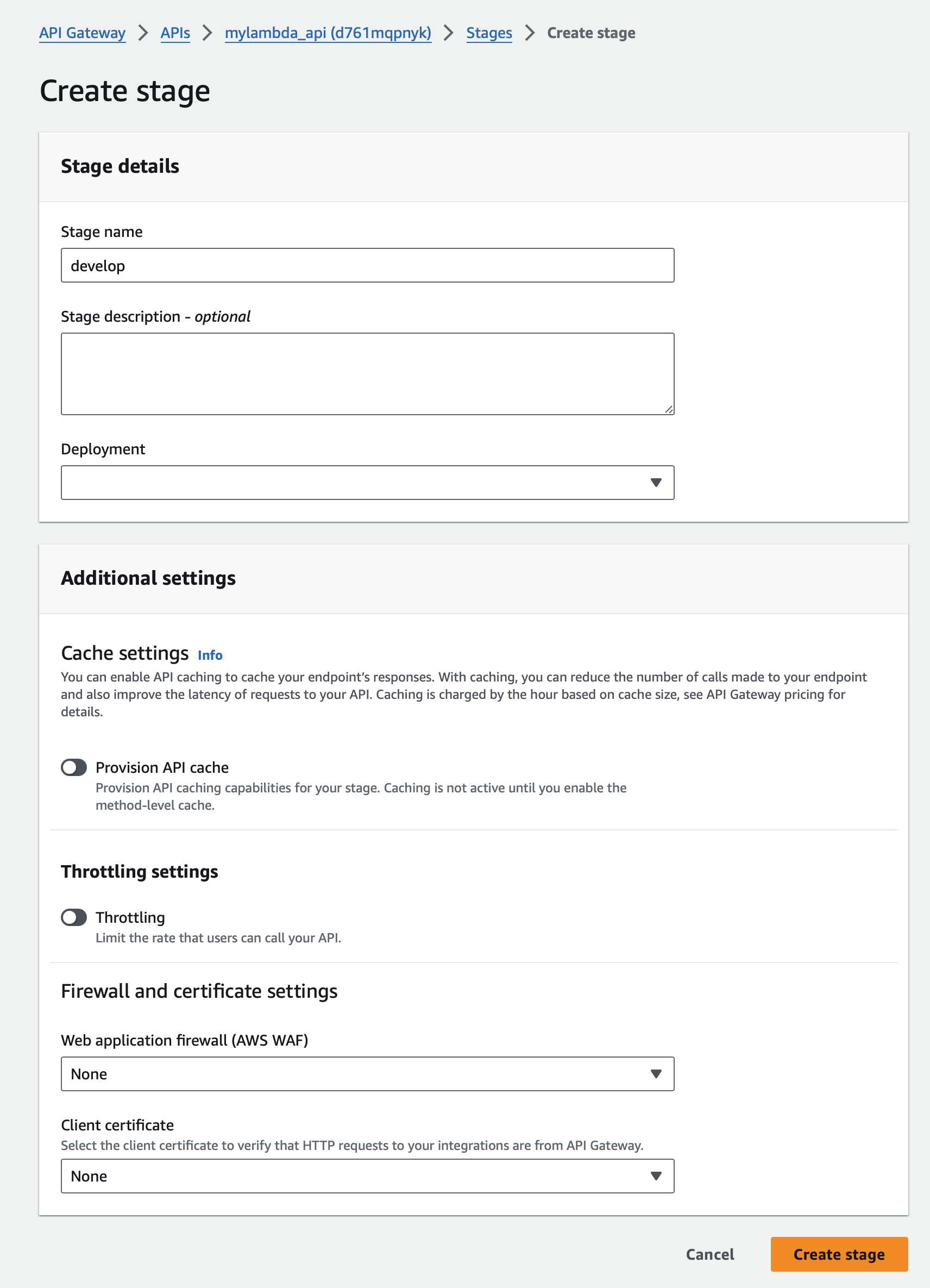Open Cache settings Info link
Viewport: 930px width, 1288px height.
(210, 655)
